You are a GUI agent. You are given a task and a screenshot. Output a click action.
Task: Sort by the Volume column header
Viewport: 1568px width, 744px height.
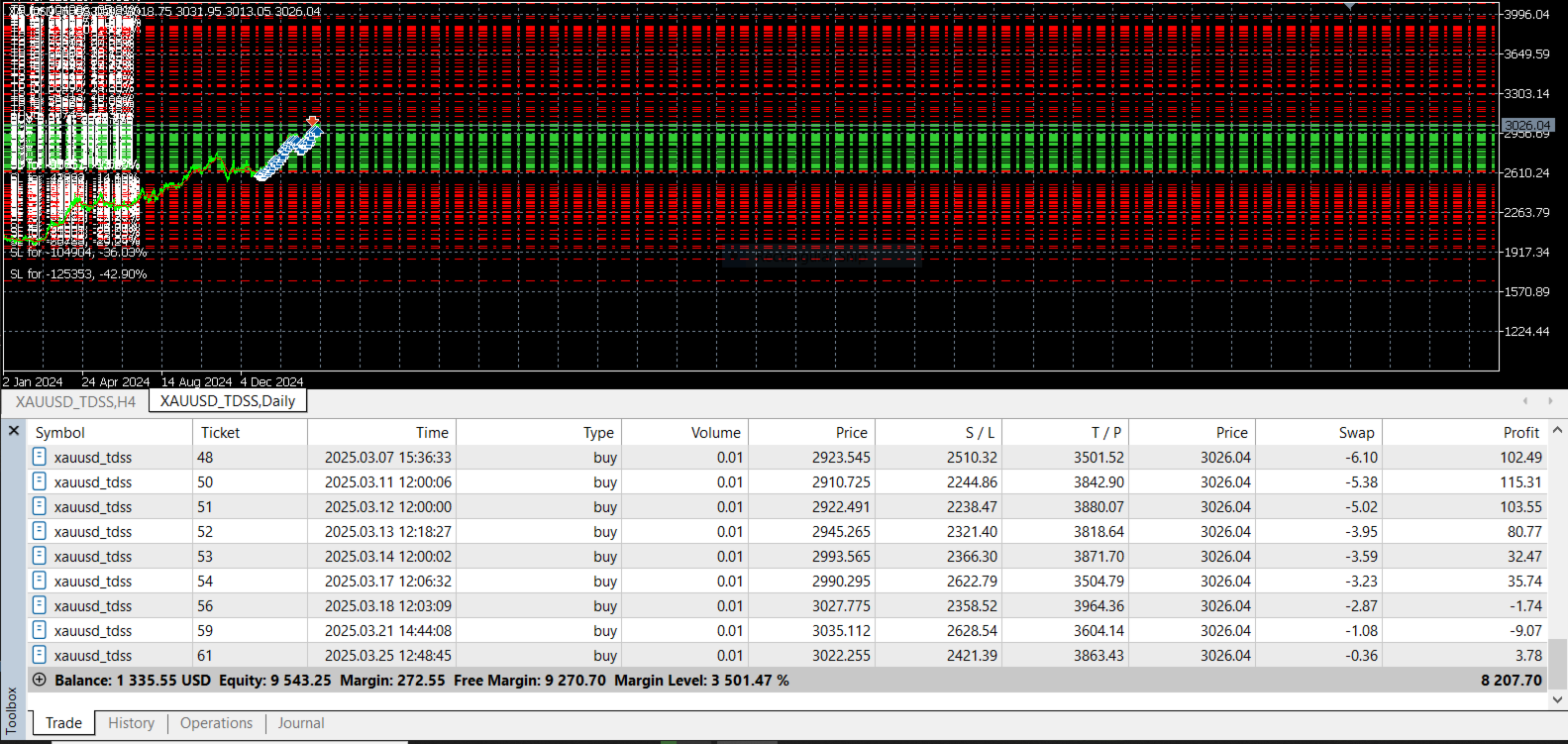coord(683,432)
